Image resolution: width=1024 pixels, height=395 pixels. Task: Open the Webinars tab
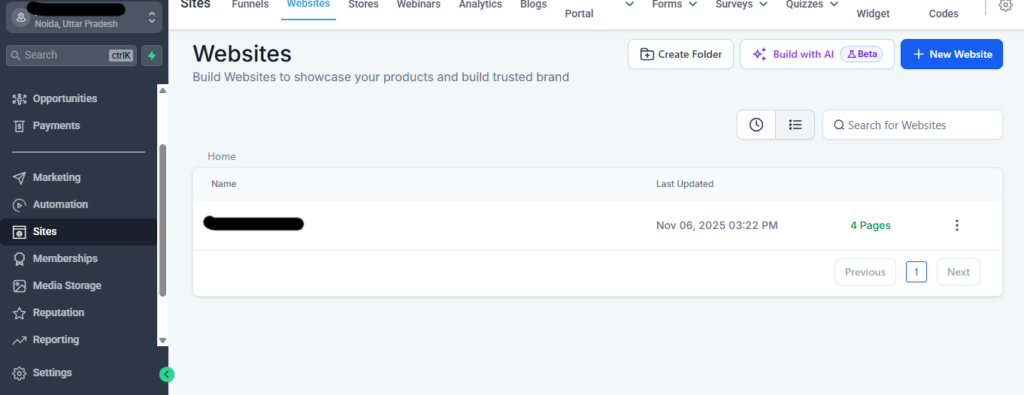pos(419,4)
